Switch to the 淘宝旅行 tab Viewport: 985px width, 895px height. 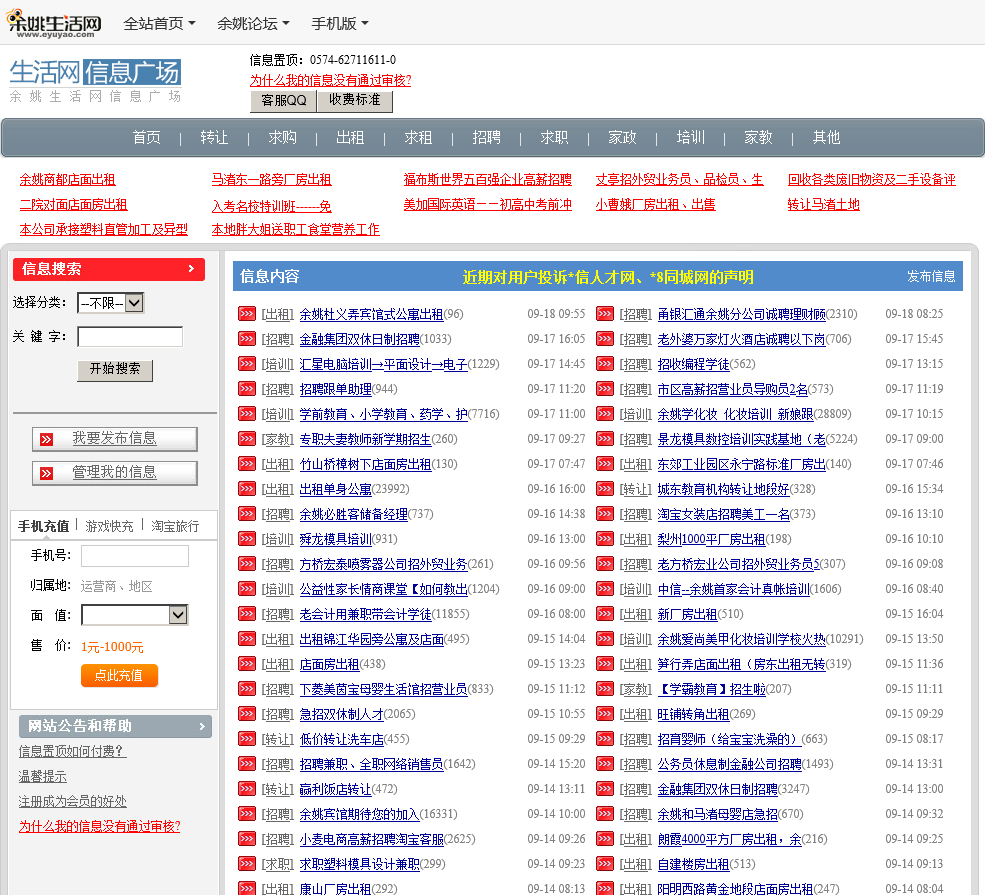(175, 526)
